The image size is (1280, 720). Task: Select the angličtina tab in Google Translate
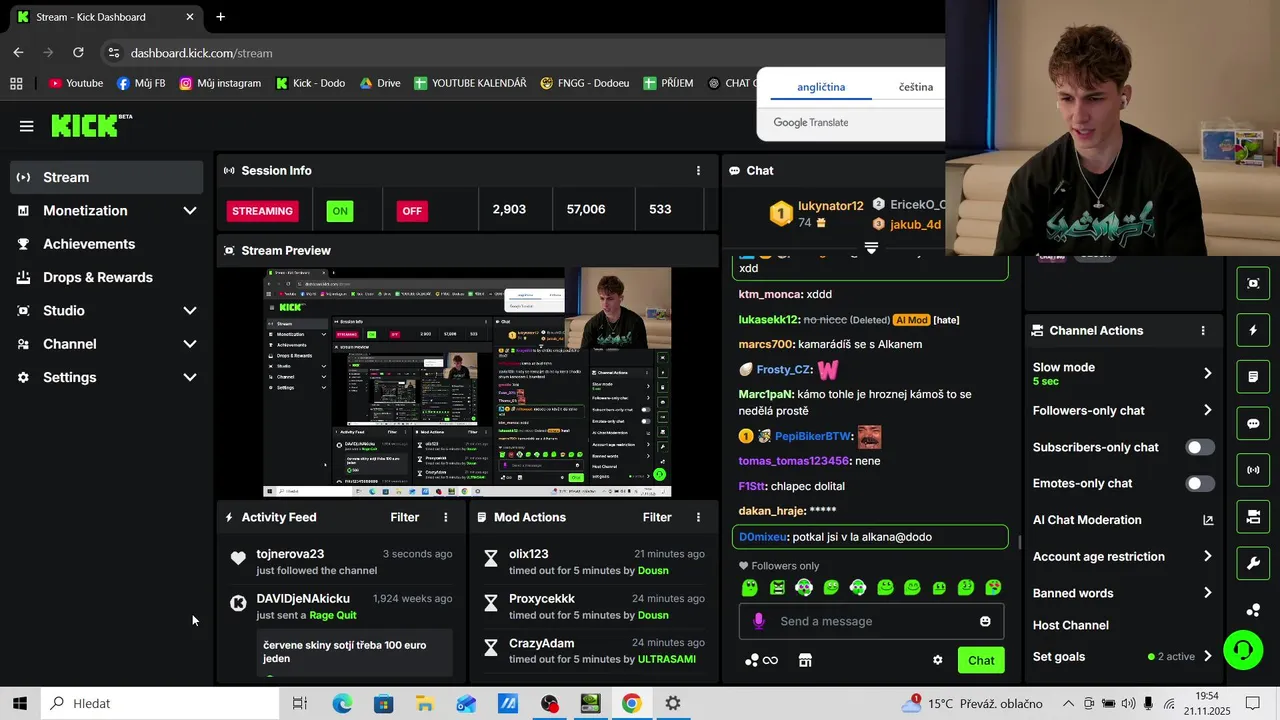pos(821,87)
